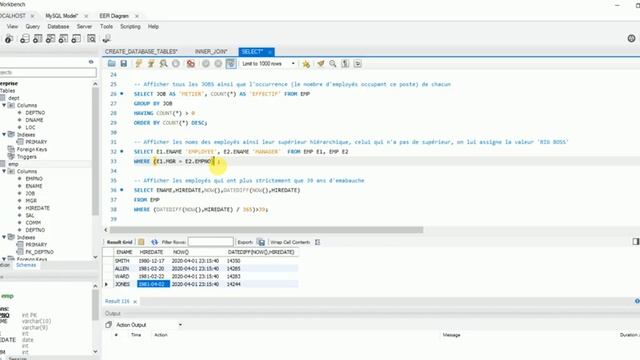The image size is (640, 360).
Task: Toggle the auto-commit mode icon
Action: click(x=231, y=64)
